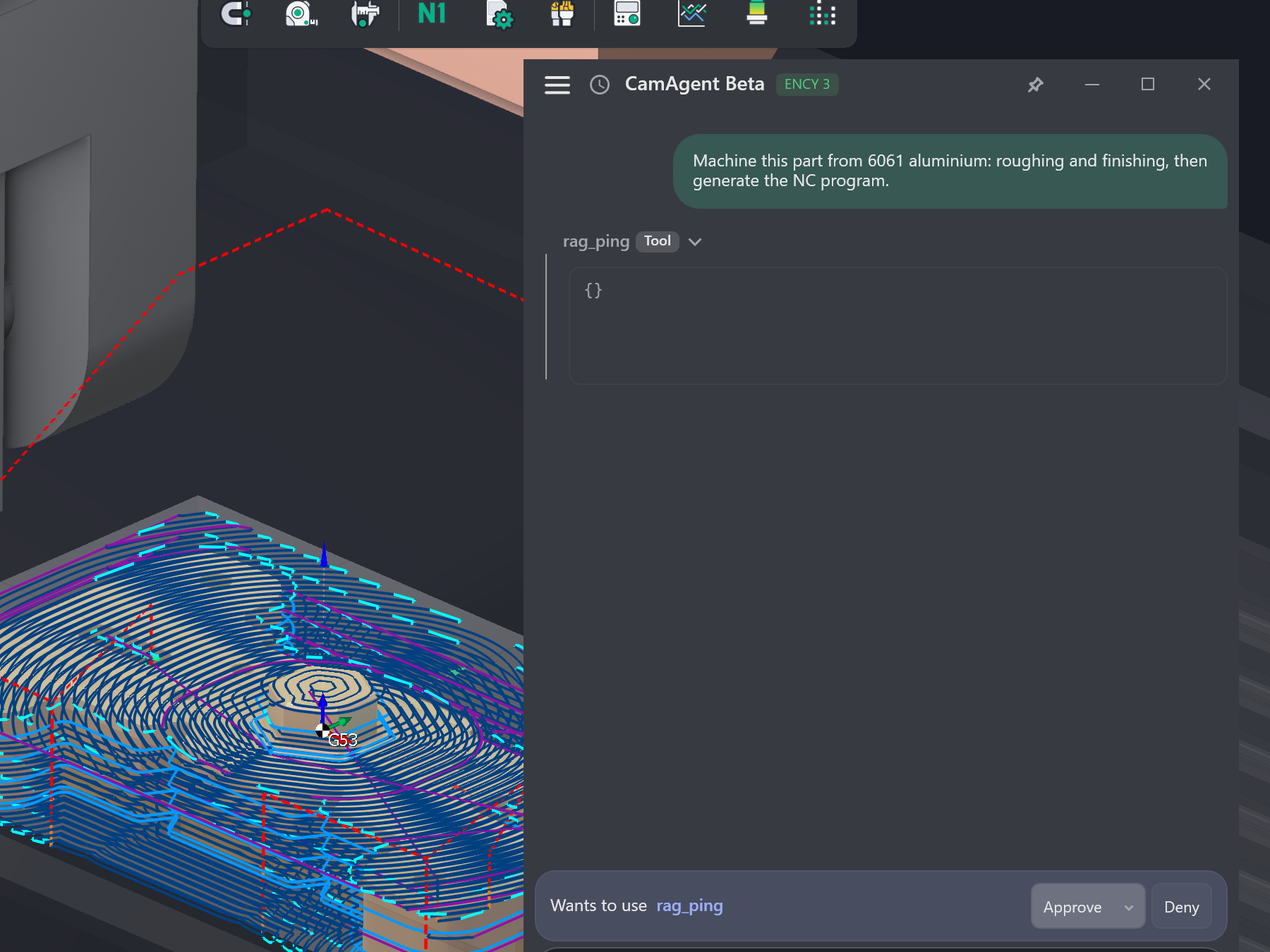Open CamAgent chat history clock icon

[x=600, y=85]
